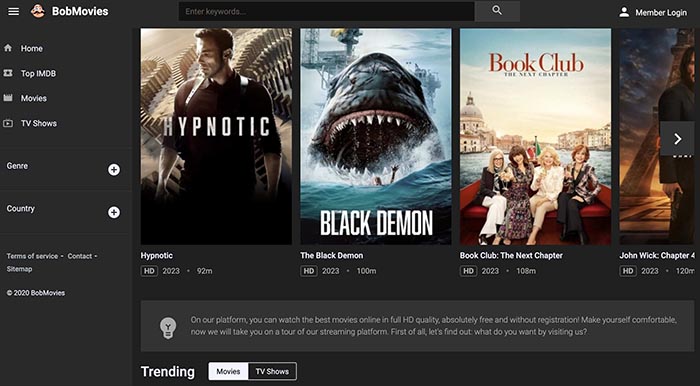Screen dimensions: 700x386
Task: Open TV Shows in sidebar
Action: click(38, 123)
